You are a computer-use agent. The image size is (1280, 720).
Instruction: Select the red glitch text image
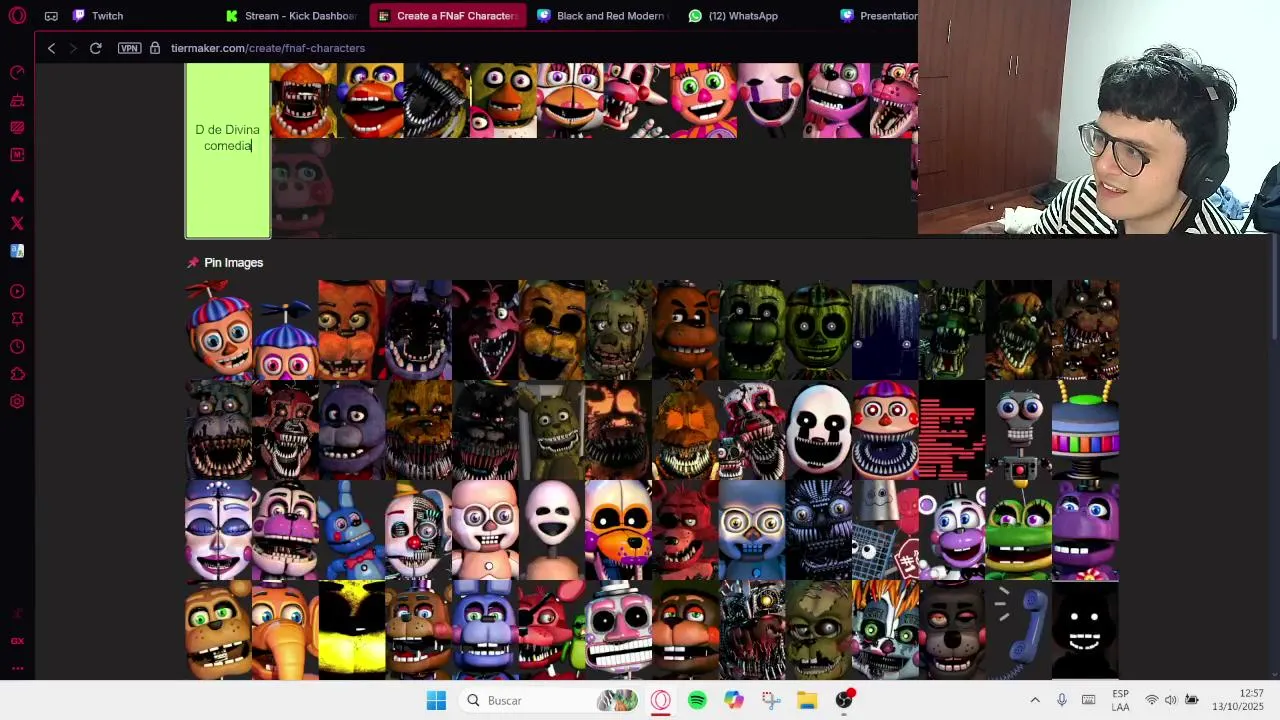[952, 430]
